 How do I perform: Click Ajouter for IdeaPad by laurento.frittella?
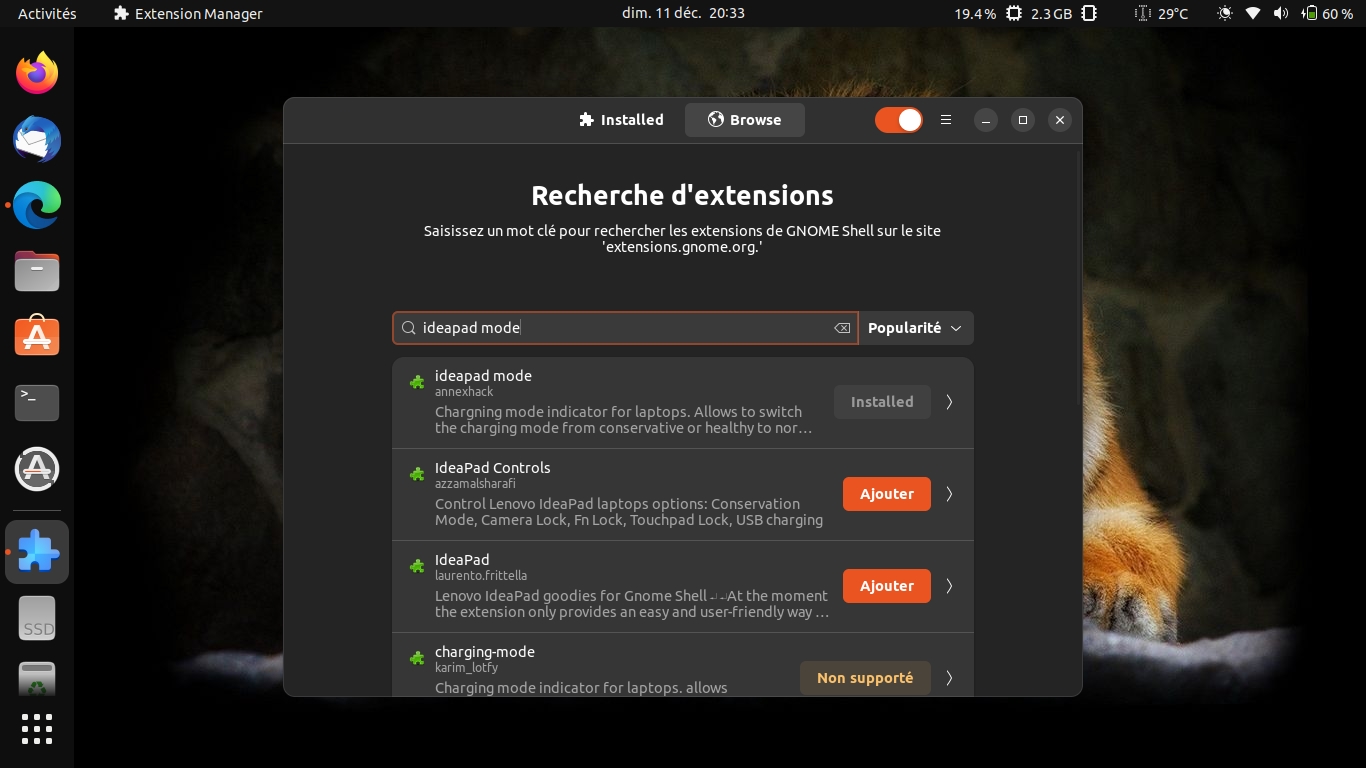(x=886, y=586)
